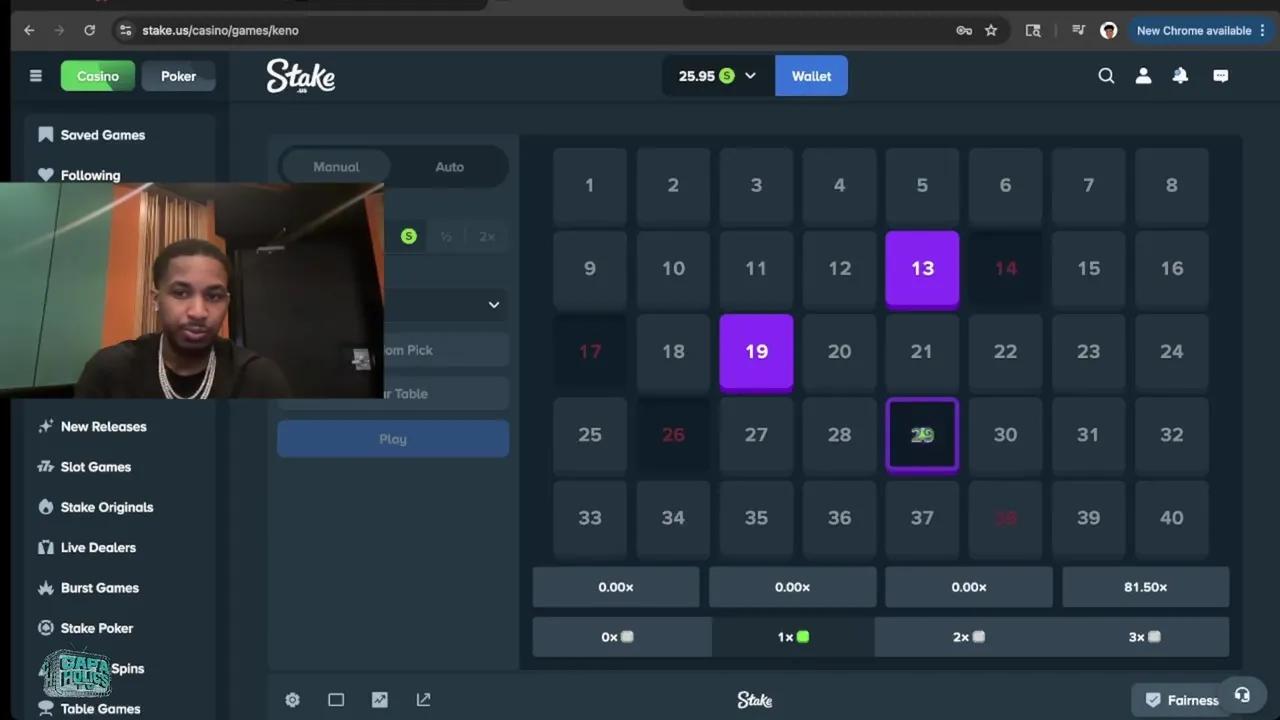Viewport: 1280px width, 720px height.
Task: Click the search magnifier icon
Action: pos(1106,76)
